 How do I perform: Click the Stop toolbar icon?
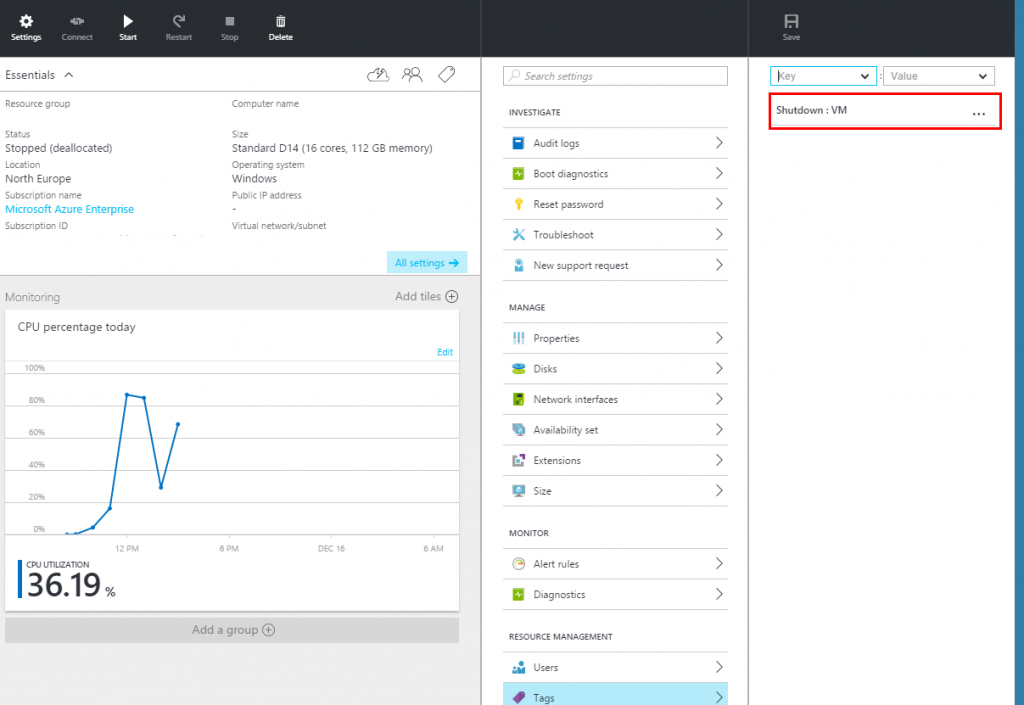[229, 27]
